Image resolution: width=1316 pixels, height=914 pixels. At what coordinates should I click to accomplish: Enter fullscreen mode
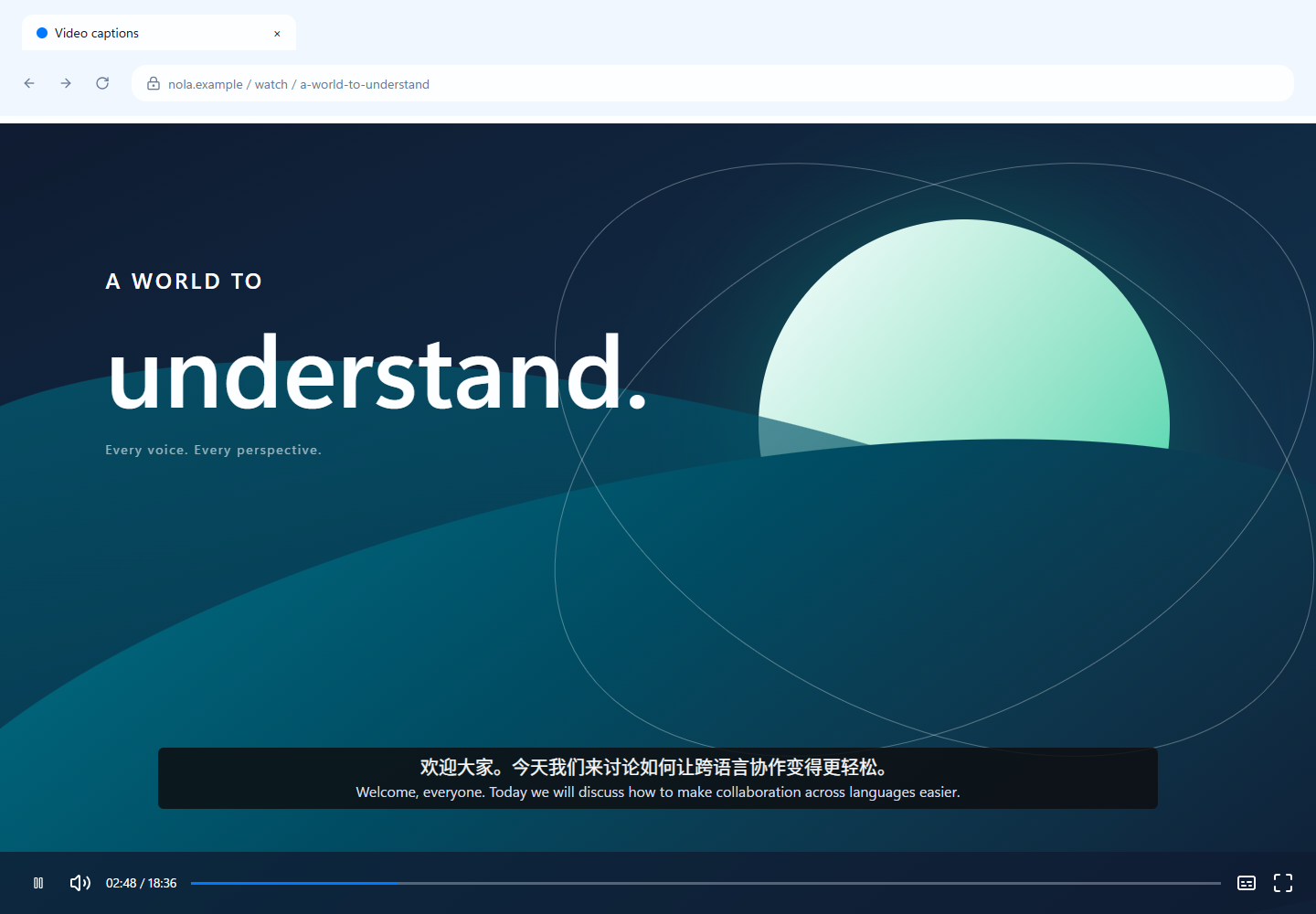[1283, 883]
